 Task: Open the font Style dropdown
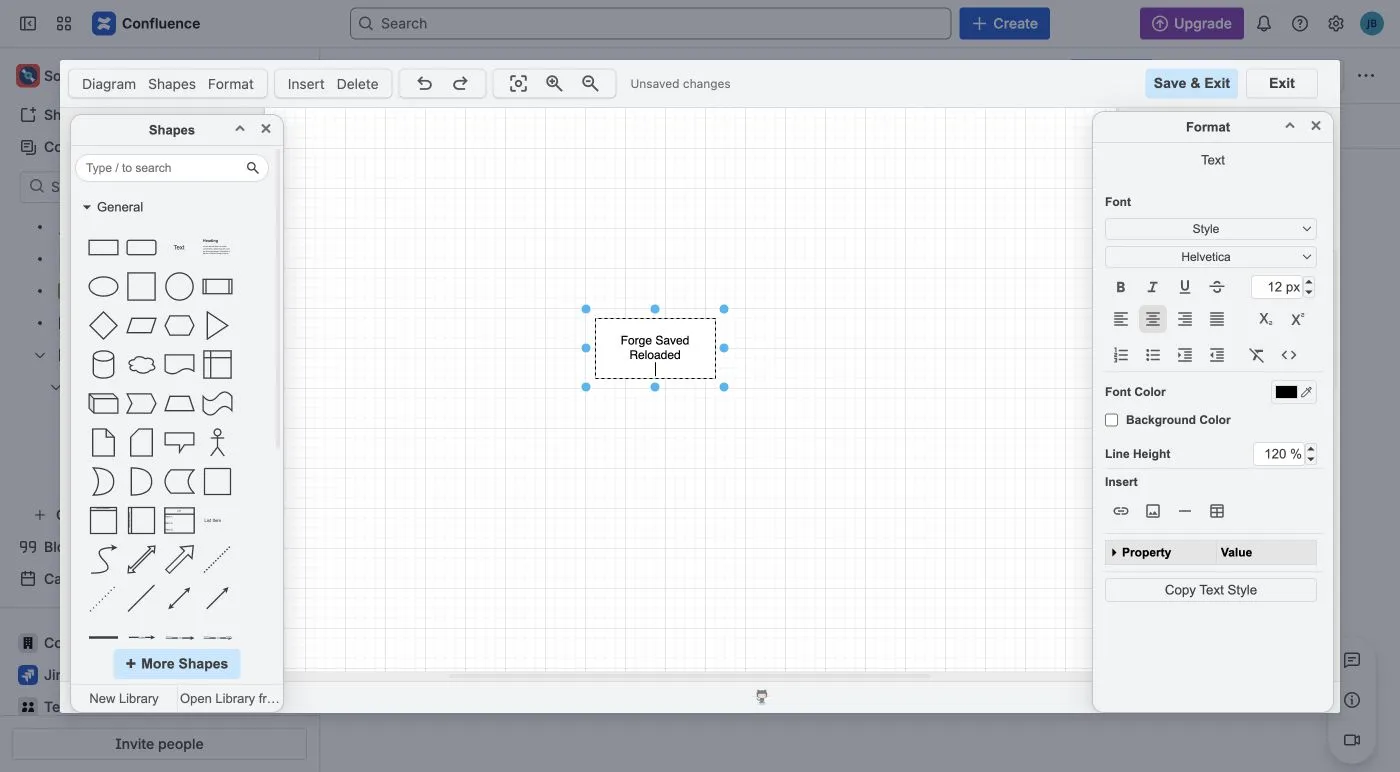click(1211, 229)
